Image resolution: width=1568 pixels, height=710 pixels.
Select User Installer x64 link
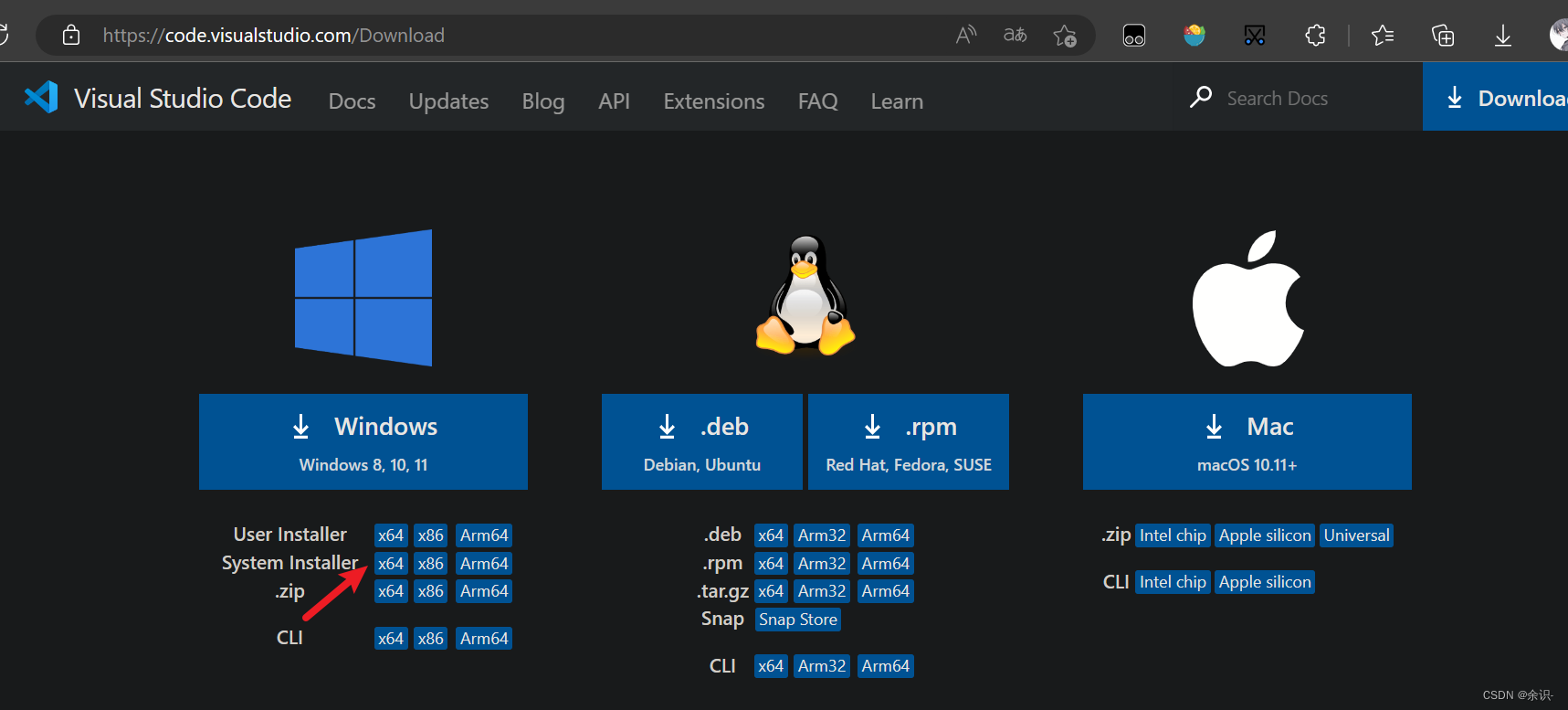click(391, 535)
